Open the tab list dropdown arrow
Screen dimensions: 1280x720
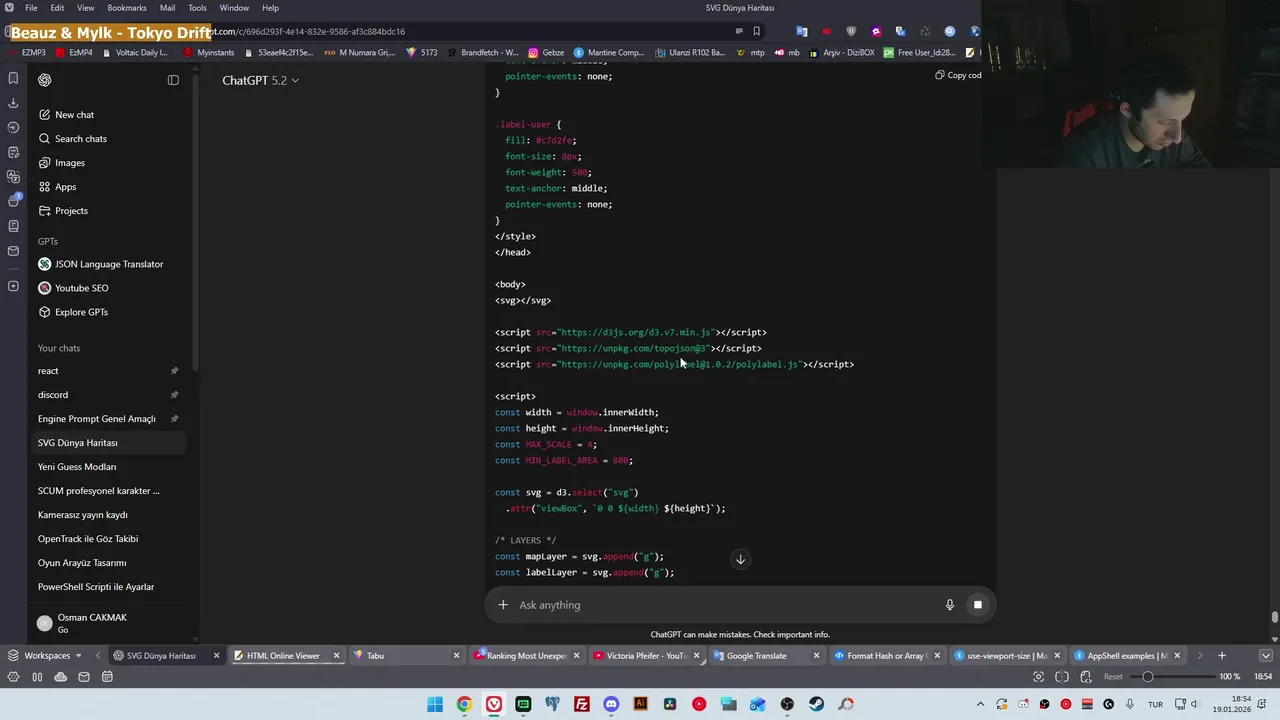coord(1266,656)
